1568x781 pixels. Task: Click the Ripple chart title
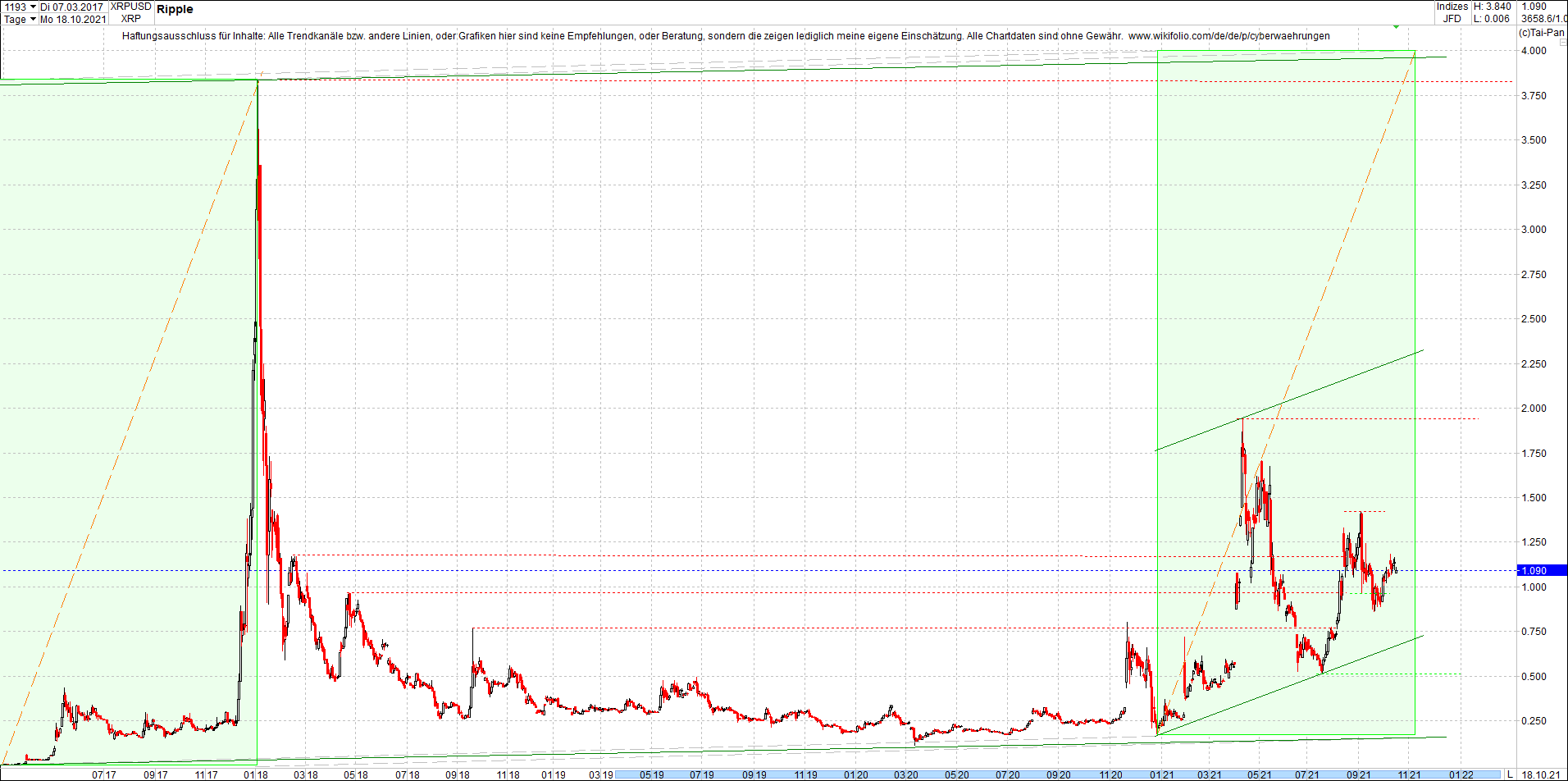point(176,10)
